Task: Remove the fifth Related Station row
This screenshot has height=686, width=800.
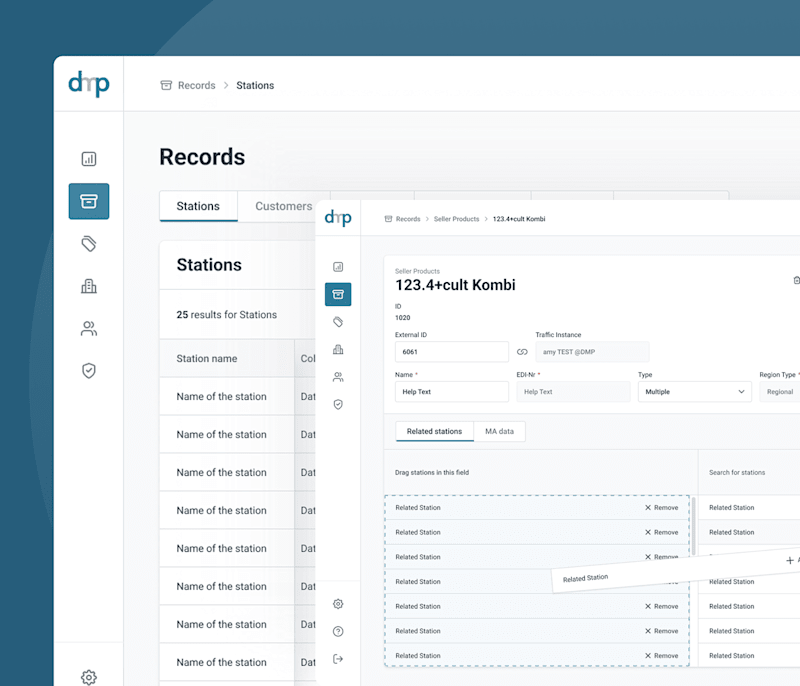Action: click(661, 606)
